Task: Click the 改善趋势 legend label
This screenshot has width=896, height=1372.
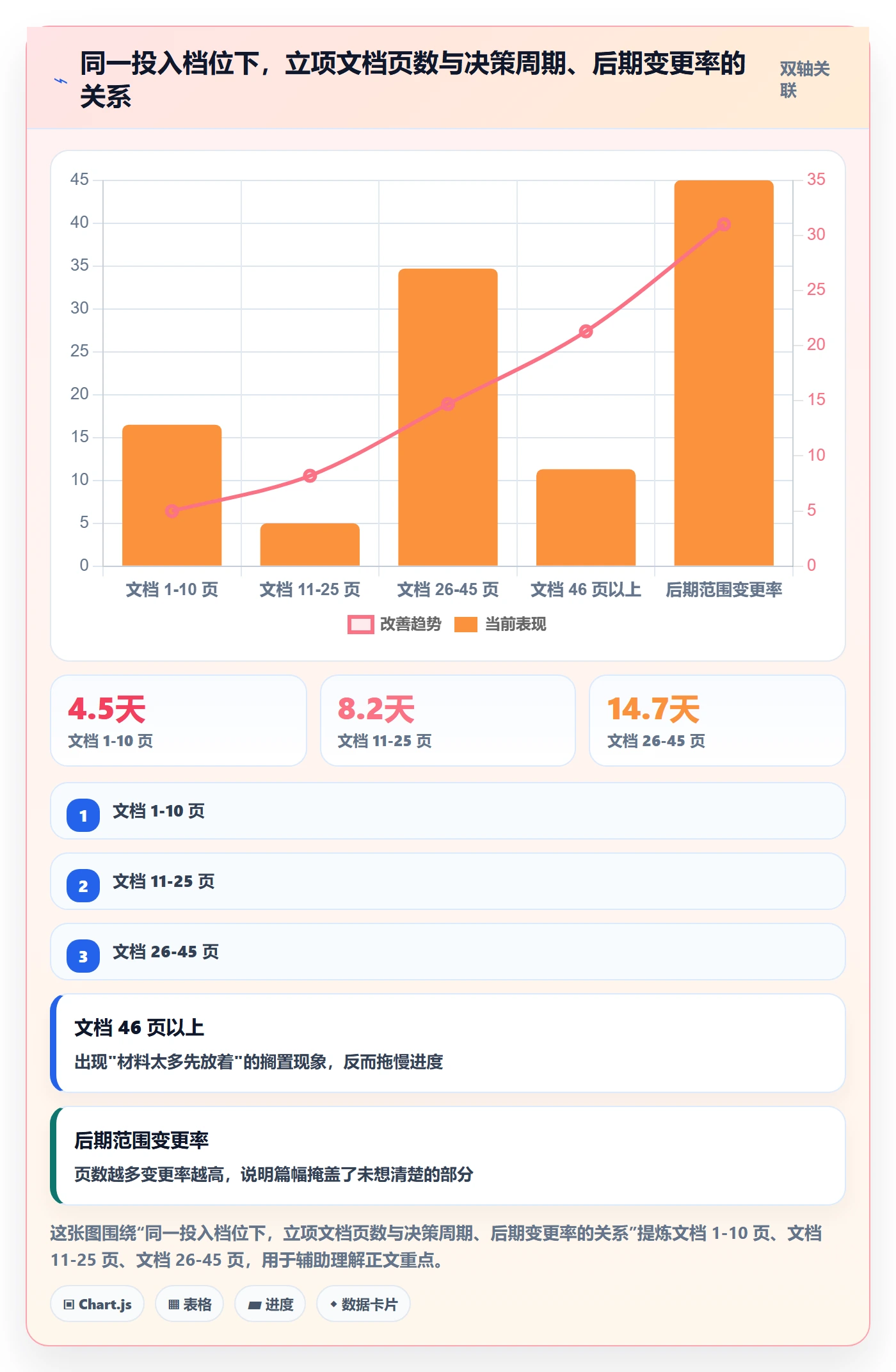Action: point(411,625)
